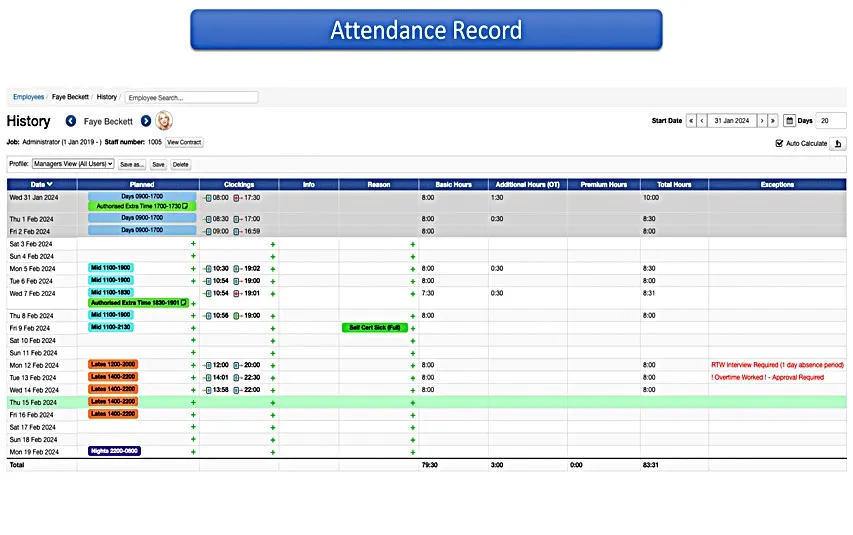Open the Profile Managers View dropdown
This screenshot has height=535, width=853.
coord(73,164)
